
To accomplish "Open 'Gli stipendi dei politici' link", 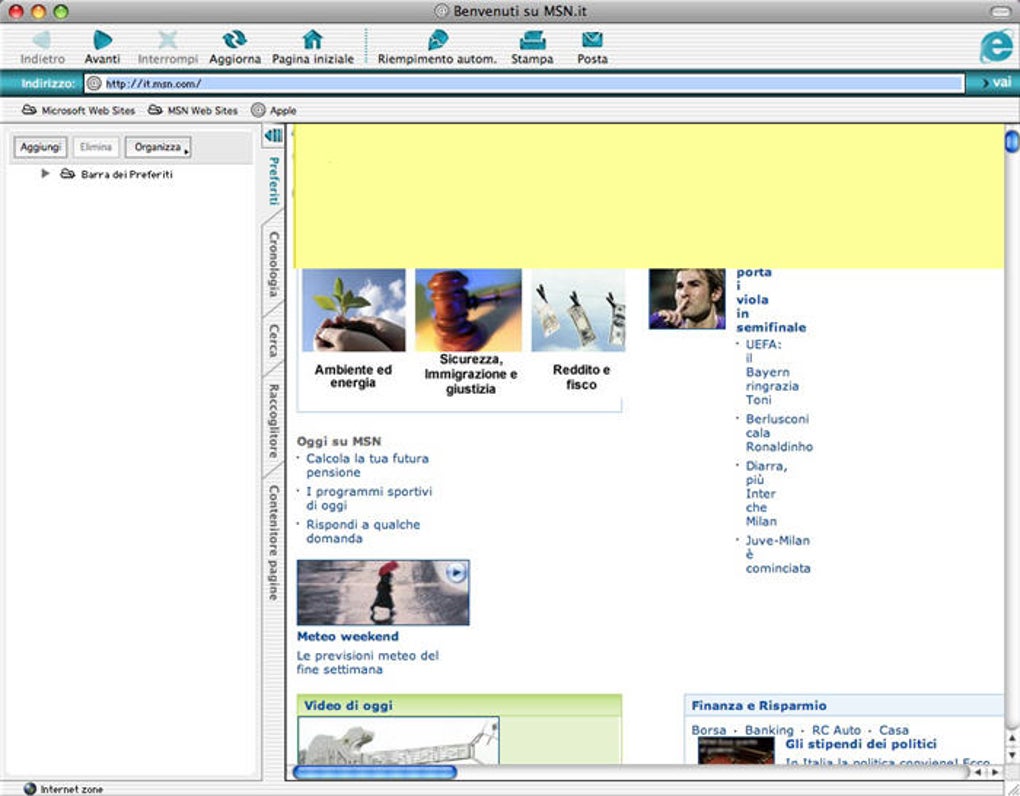I will click(x=861, y=744).
